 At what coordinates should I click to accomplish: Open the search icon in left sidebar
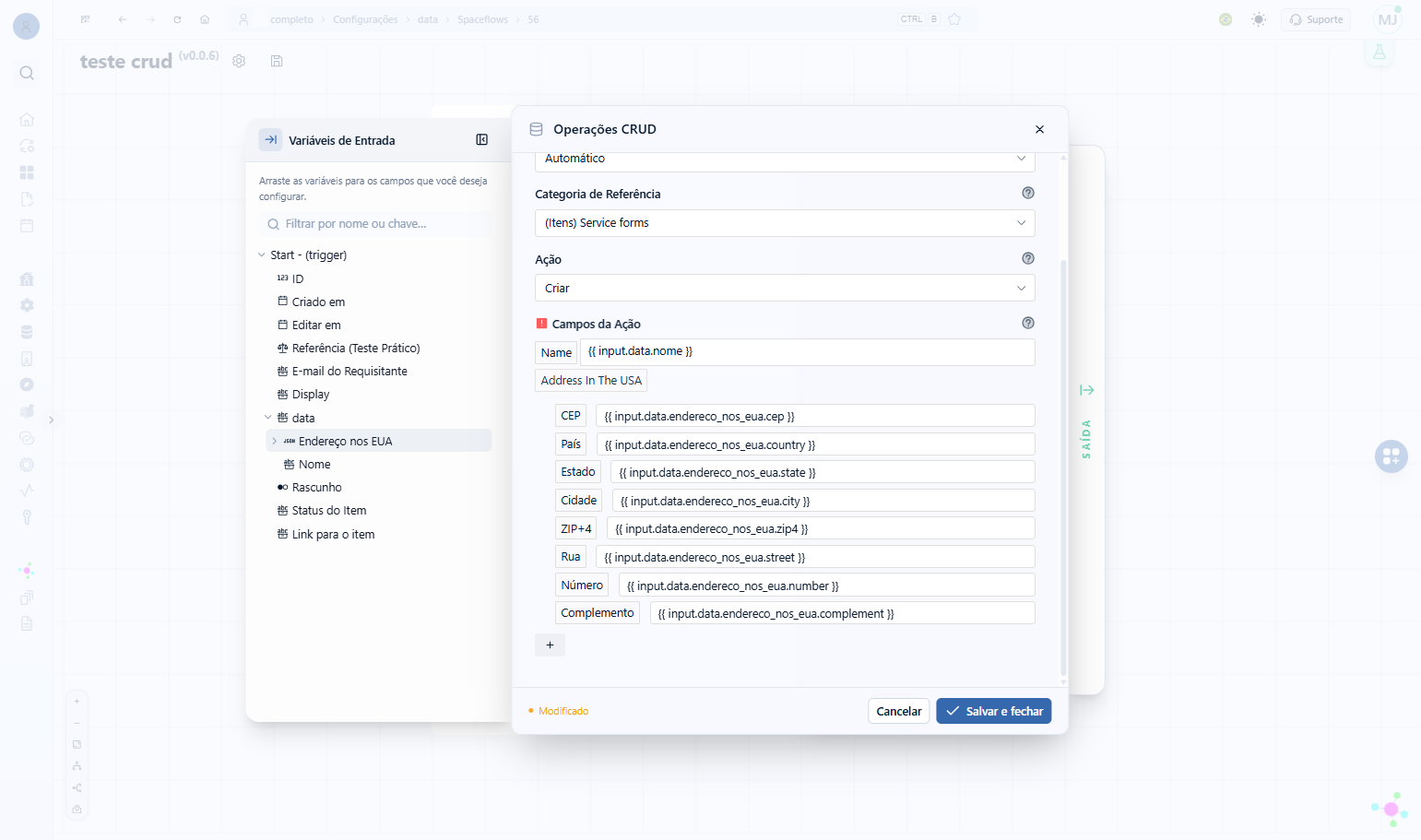pyautogui.click(x=27, y=73)
